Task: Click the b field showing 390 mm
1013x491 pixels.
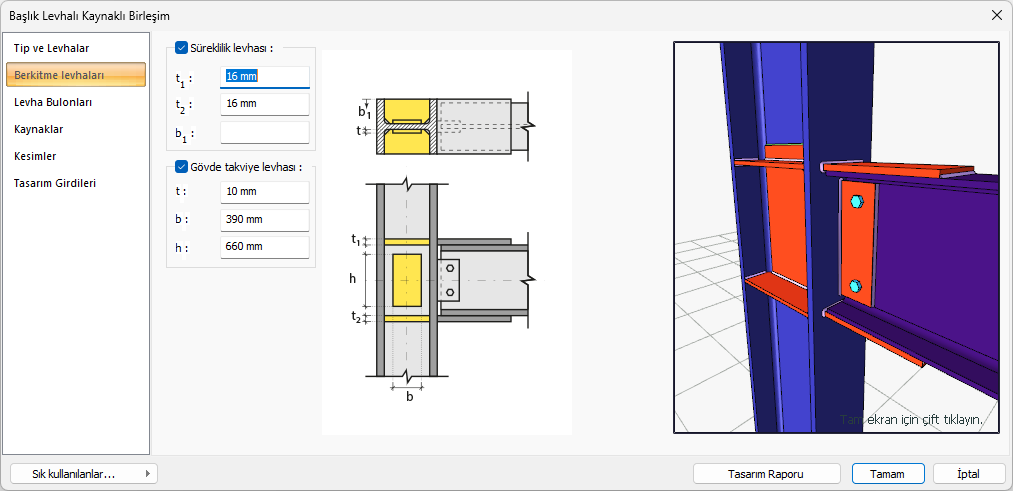Action: coord(264,219)
